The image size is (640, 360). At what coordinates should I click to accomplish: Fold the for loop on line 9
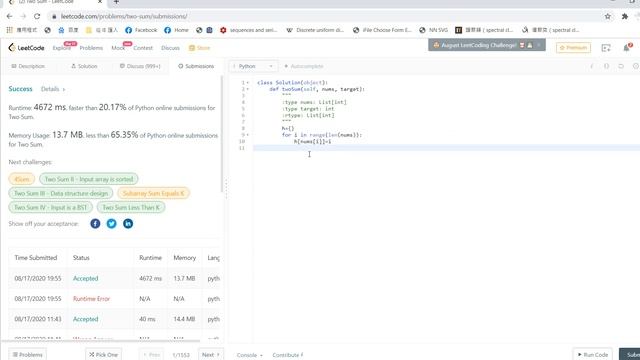247,135
